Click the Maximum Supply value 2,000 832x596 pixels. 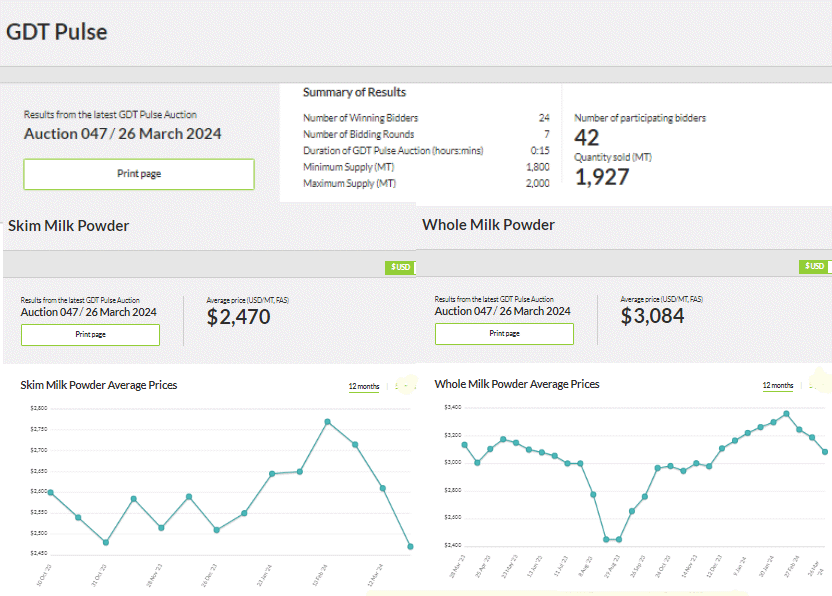[x=538, y=184]
